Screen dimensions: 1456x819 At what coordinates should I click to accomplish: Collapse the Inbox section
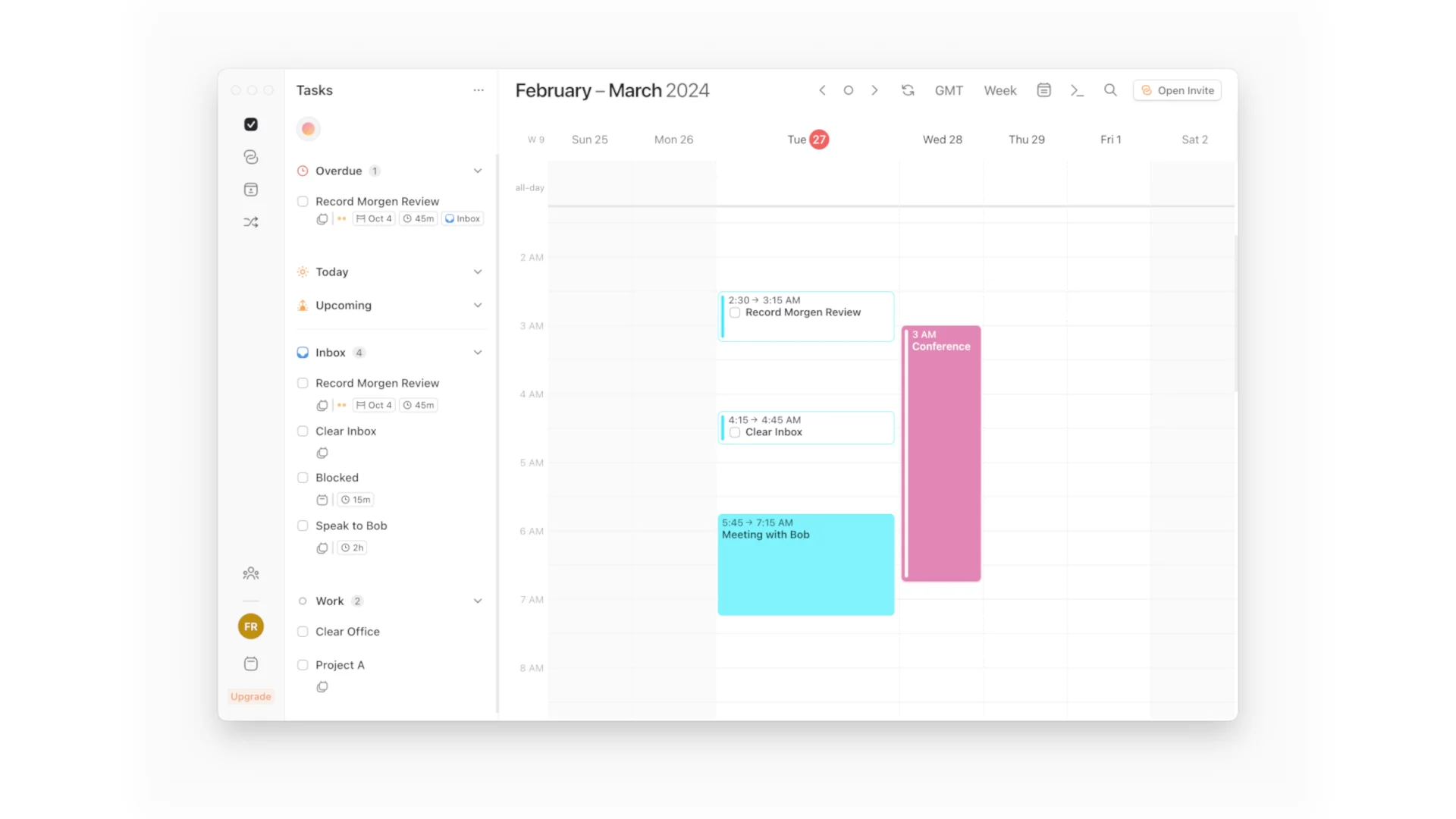tap(477, 352)
